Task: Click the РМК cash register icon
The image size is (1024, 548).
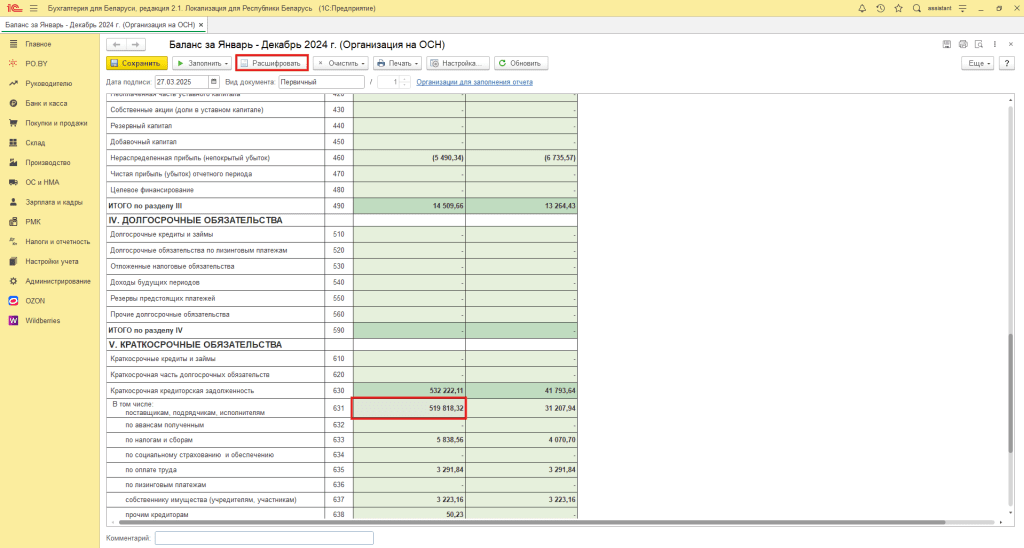Action: pos(13,221)
